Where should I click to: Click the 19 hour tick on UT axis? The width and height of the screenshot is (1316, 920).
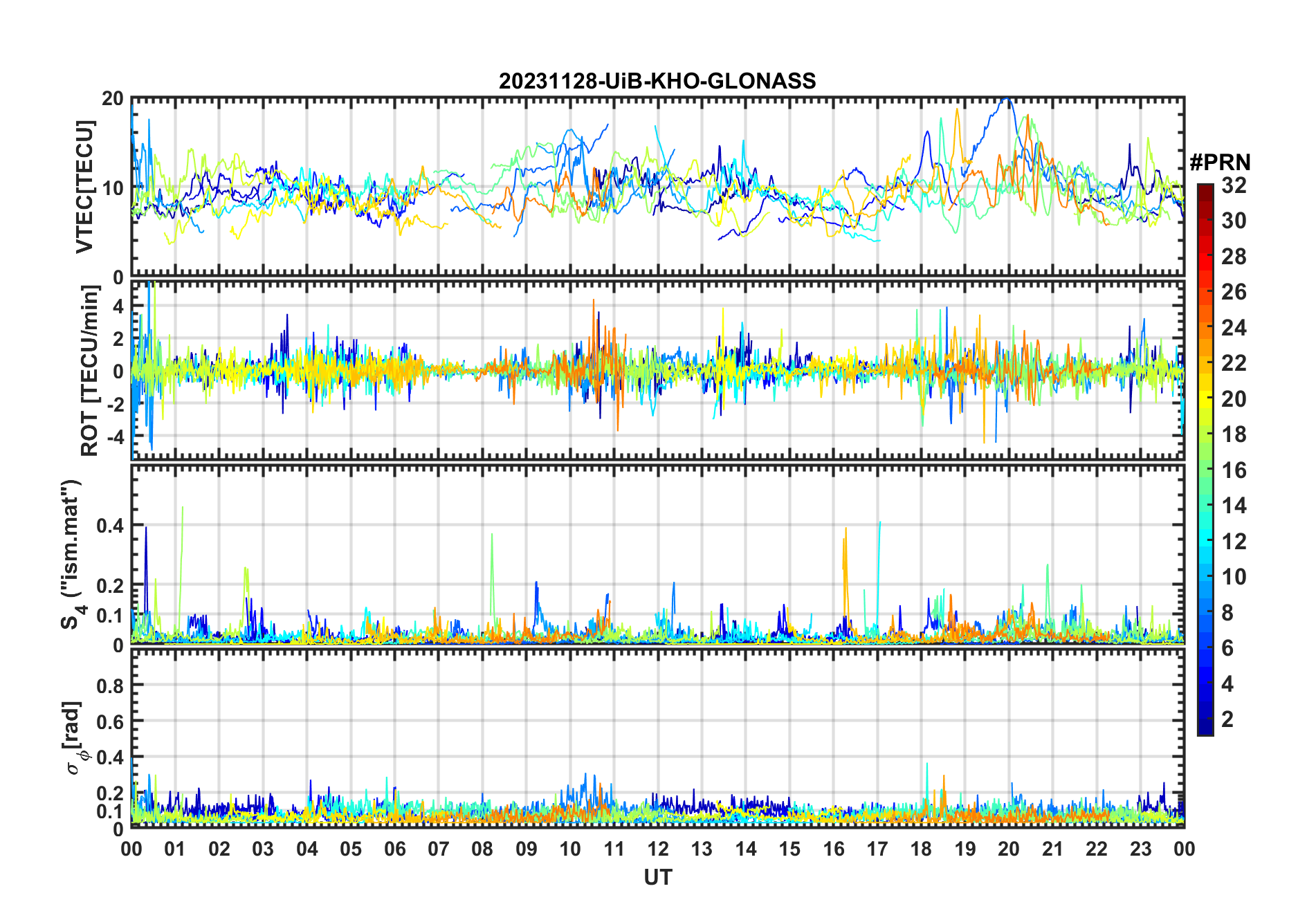965,849
